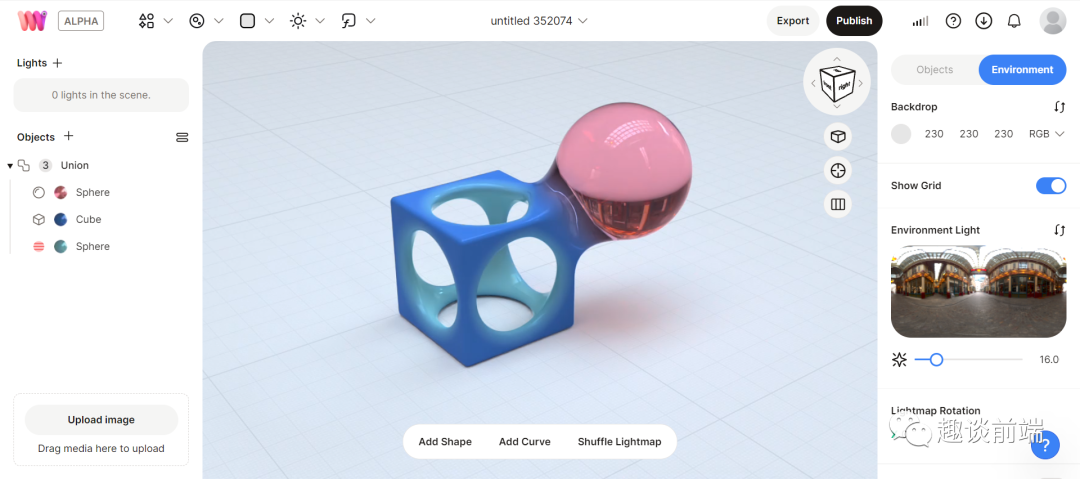
Task: Click the view orientation cube gizmo
Action: 837,83
